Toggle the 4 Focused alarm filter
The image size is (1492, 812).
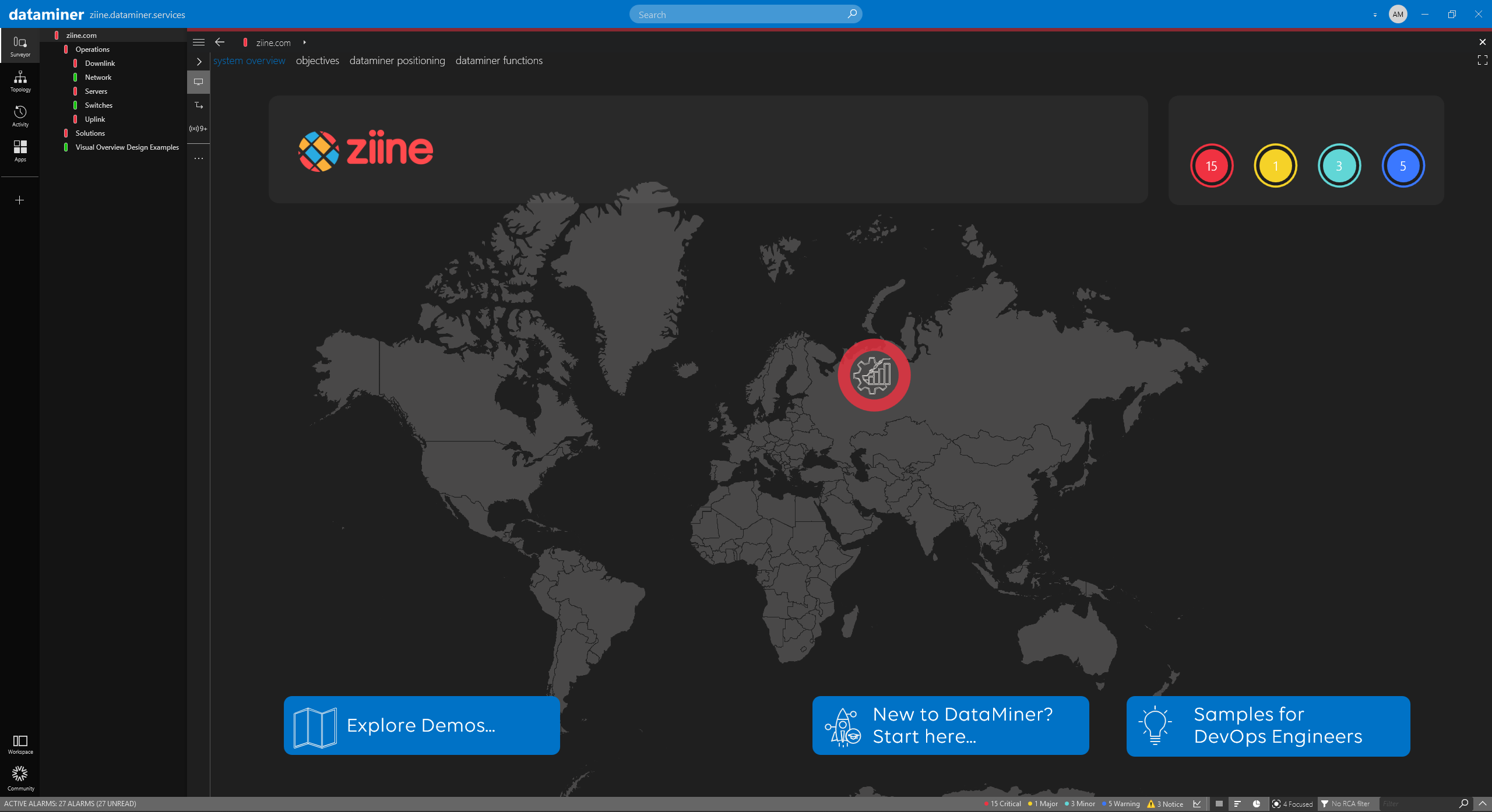(x=1293, y=804)
